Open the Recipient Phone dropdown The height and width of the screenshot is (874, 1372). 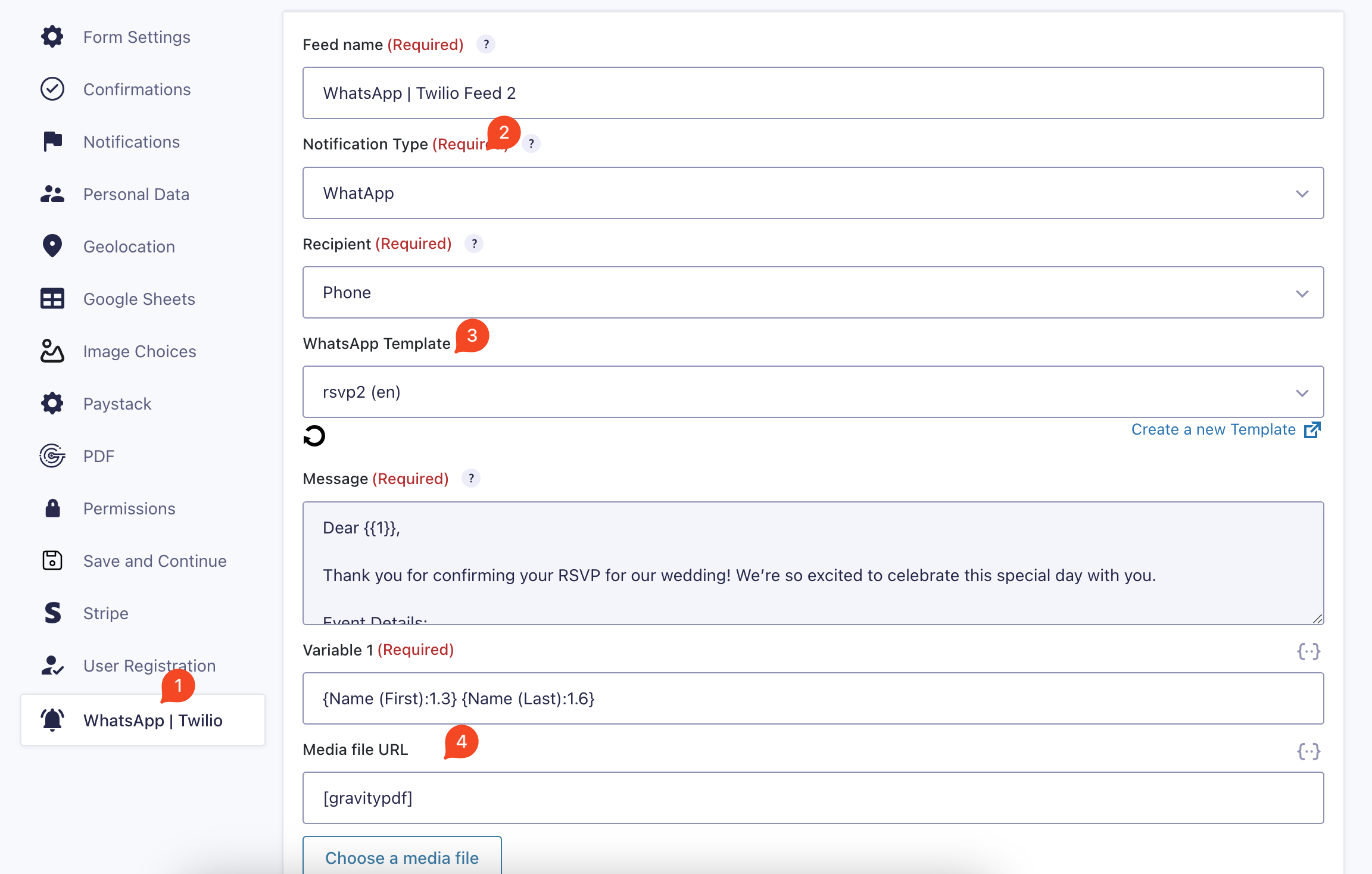(813, 292)
